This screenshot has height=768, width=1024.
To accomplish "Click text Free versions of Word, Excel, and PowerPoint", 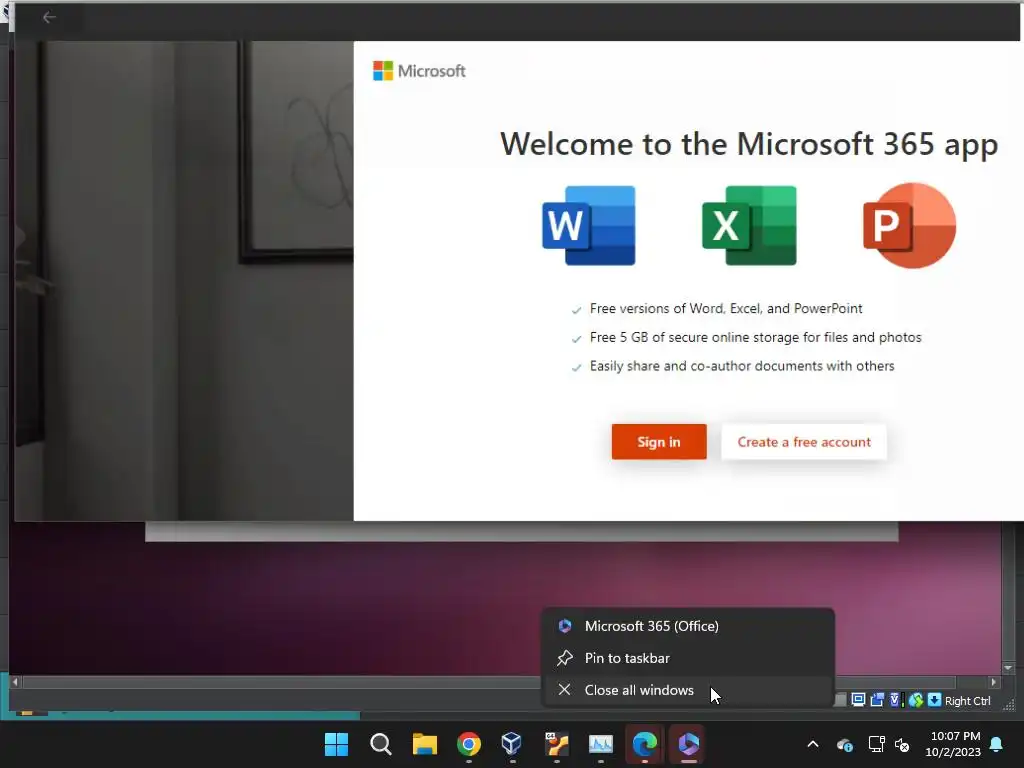I will (726, 308).
